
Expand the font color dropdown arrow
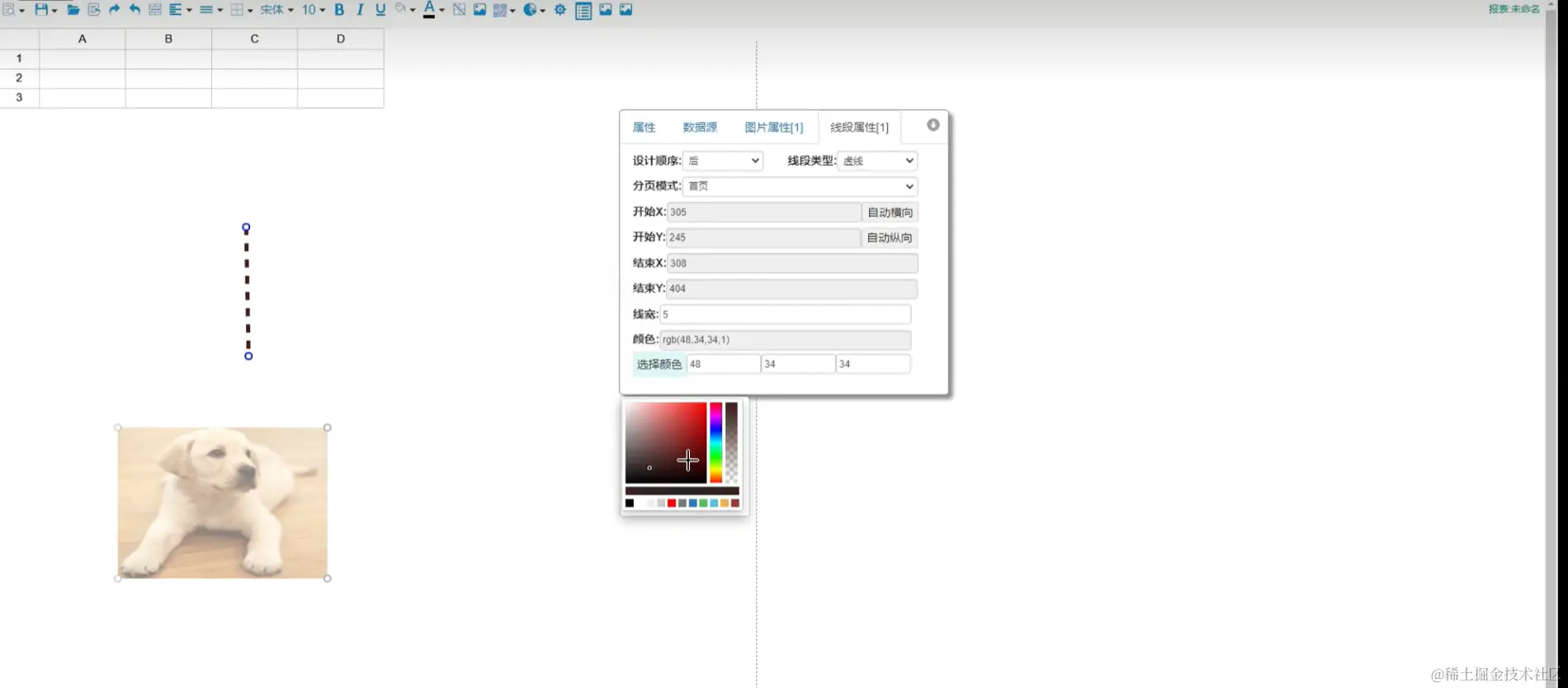[x=442, y=11]
